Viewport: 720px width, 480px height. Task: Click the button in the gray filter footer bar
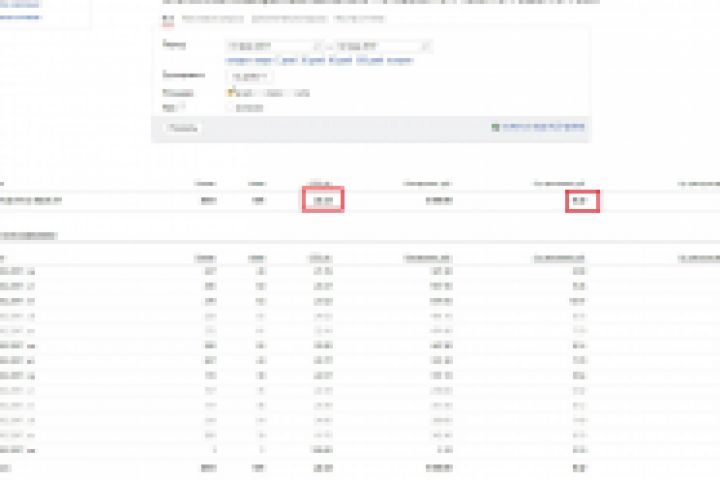tap(183, 128)
